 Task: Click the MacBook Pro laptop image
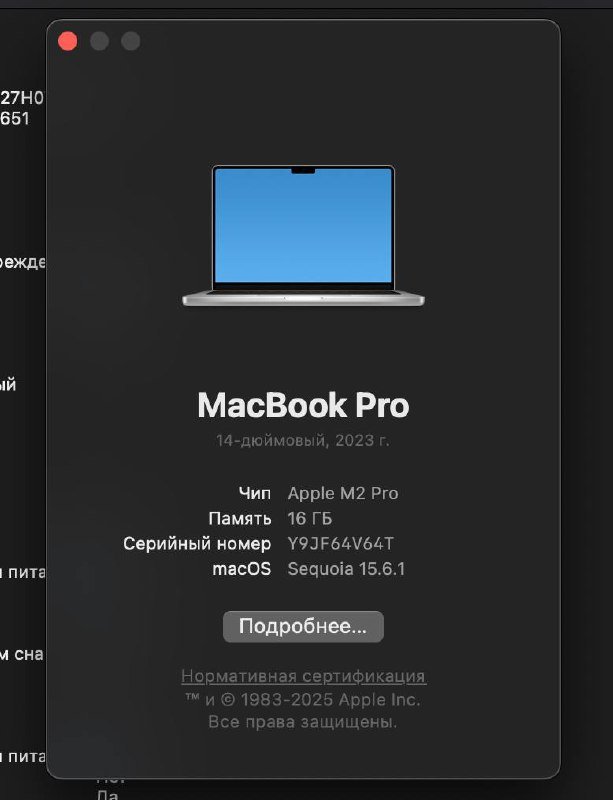pyautogui.click(x=303, y=236)
